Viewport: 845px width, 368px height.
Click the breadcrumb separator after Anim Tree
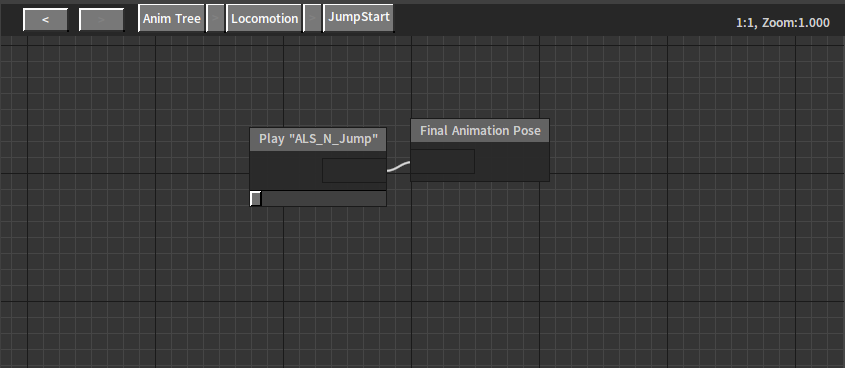coord(216,19)
